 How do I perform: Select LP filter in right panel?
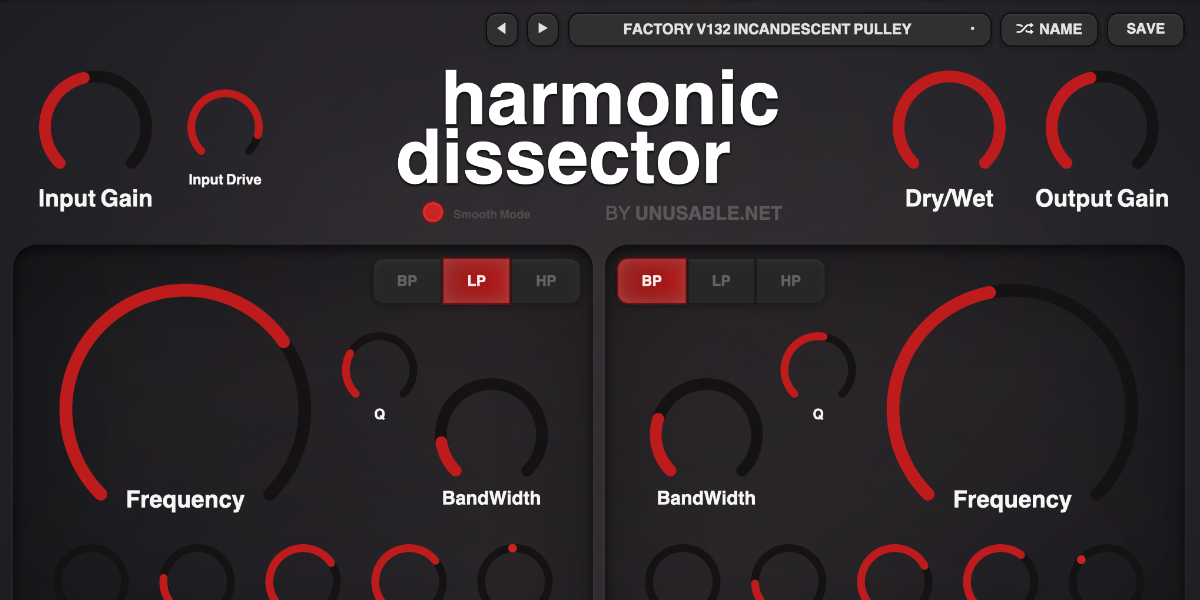pyautogui.click(x=721, y=281)
